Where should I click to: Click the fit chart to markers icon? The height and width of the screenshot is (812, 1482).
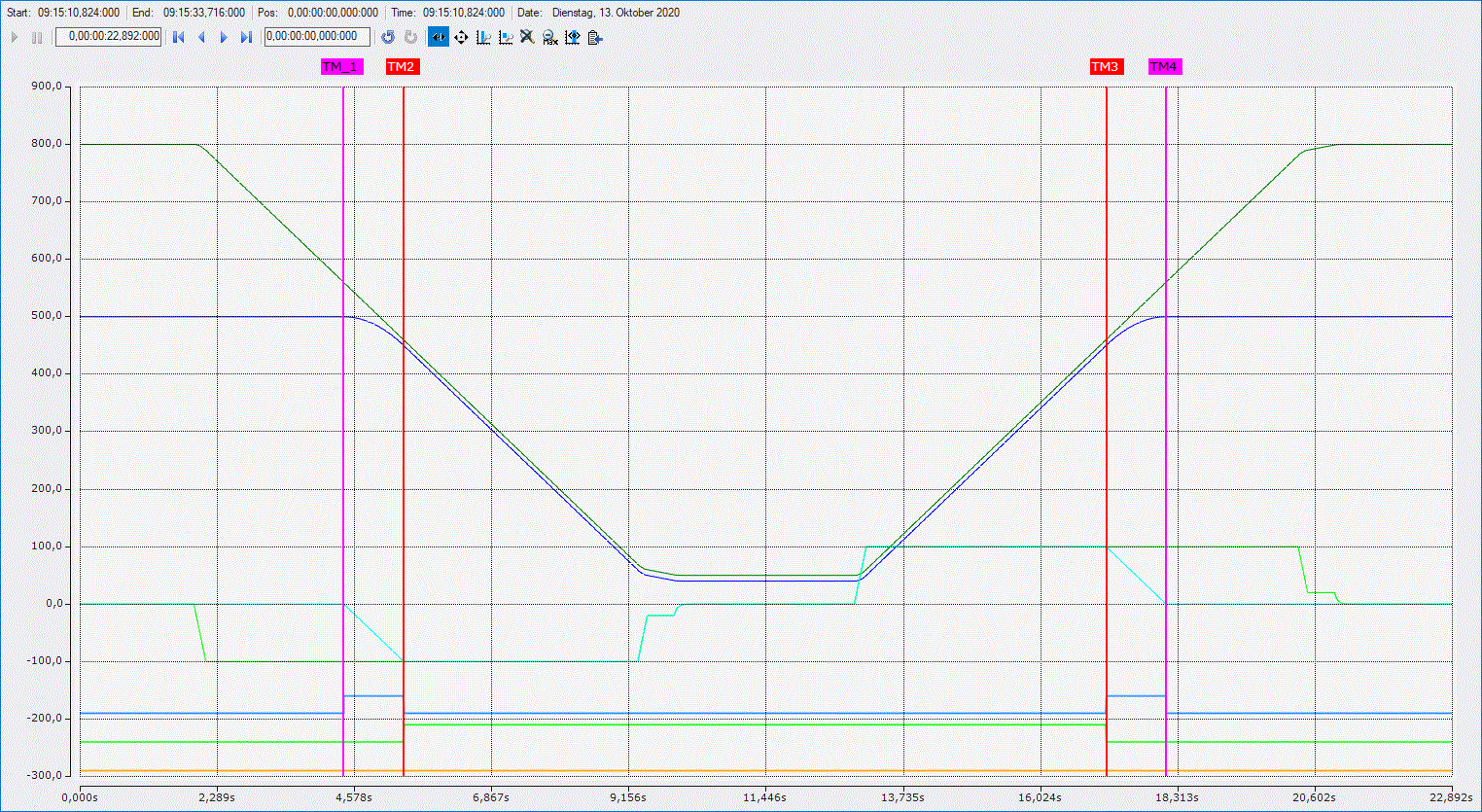click(x=573, y=37)
